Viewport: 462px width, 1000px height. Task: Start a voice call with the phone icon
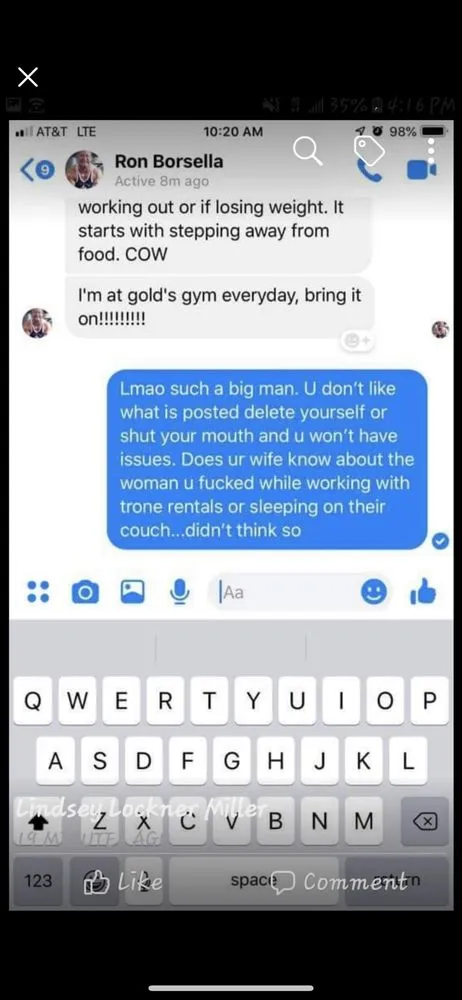[369, 171]
